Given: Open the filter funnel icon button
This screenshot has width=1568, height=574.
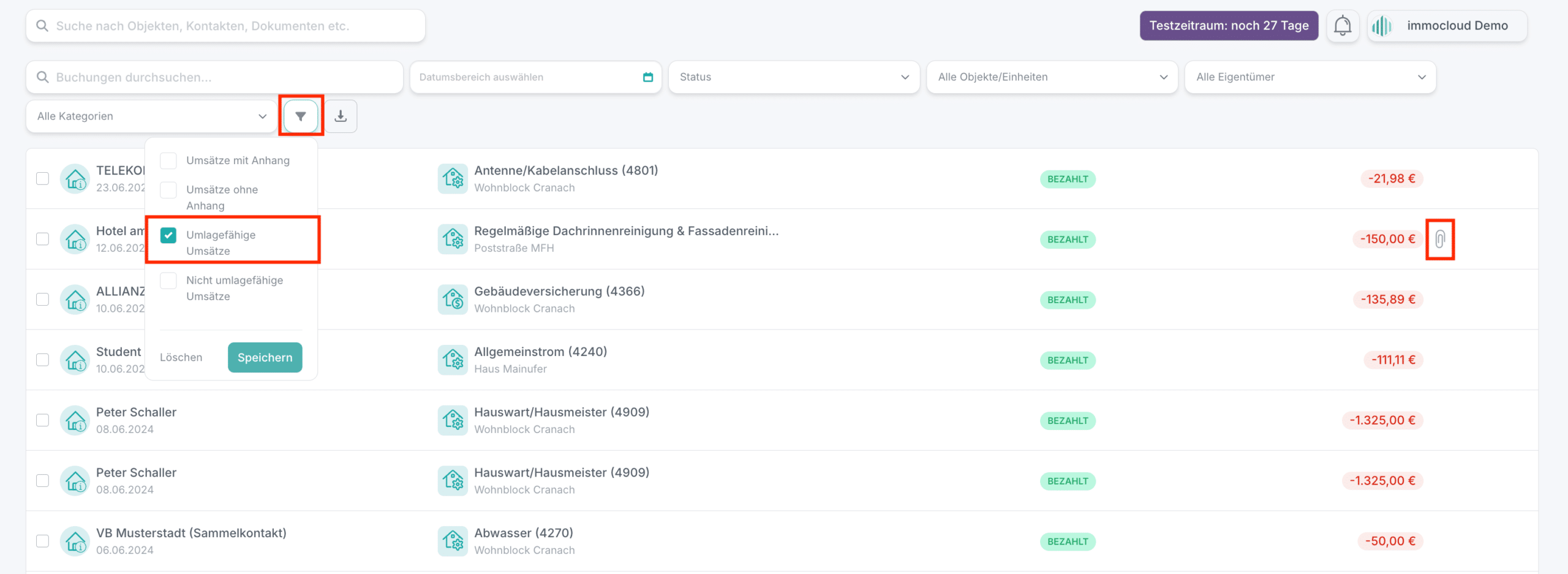Looking at the screenshot, I should [x=301, y=116].
